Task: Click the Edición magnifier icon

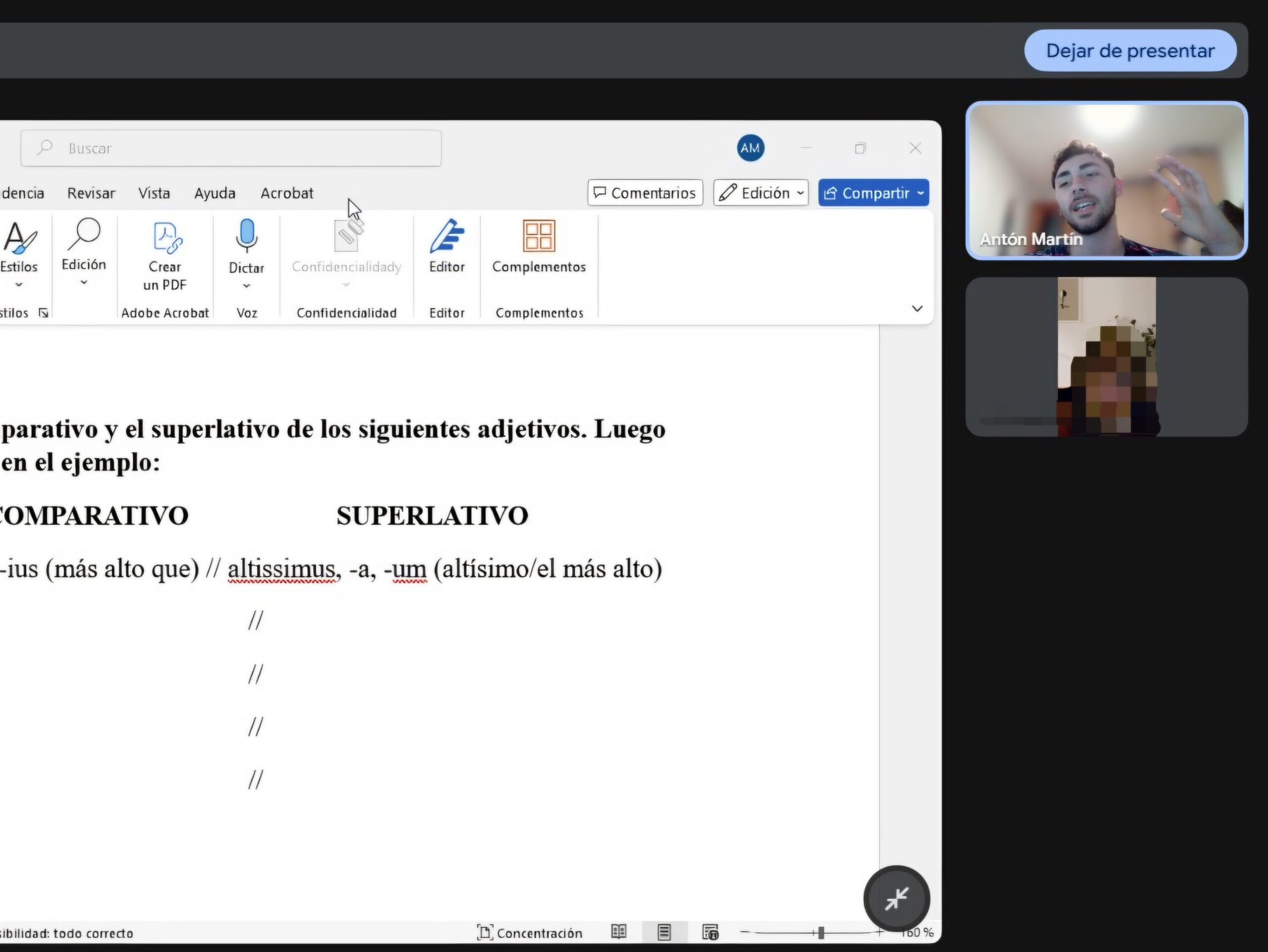Action: click(84, 234)
